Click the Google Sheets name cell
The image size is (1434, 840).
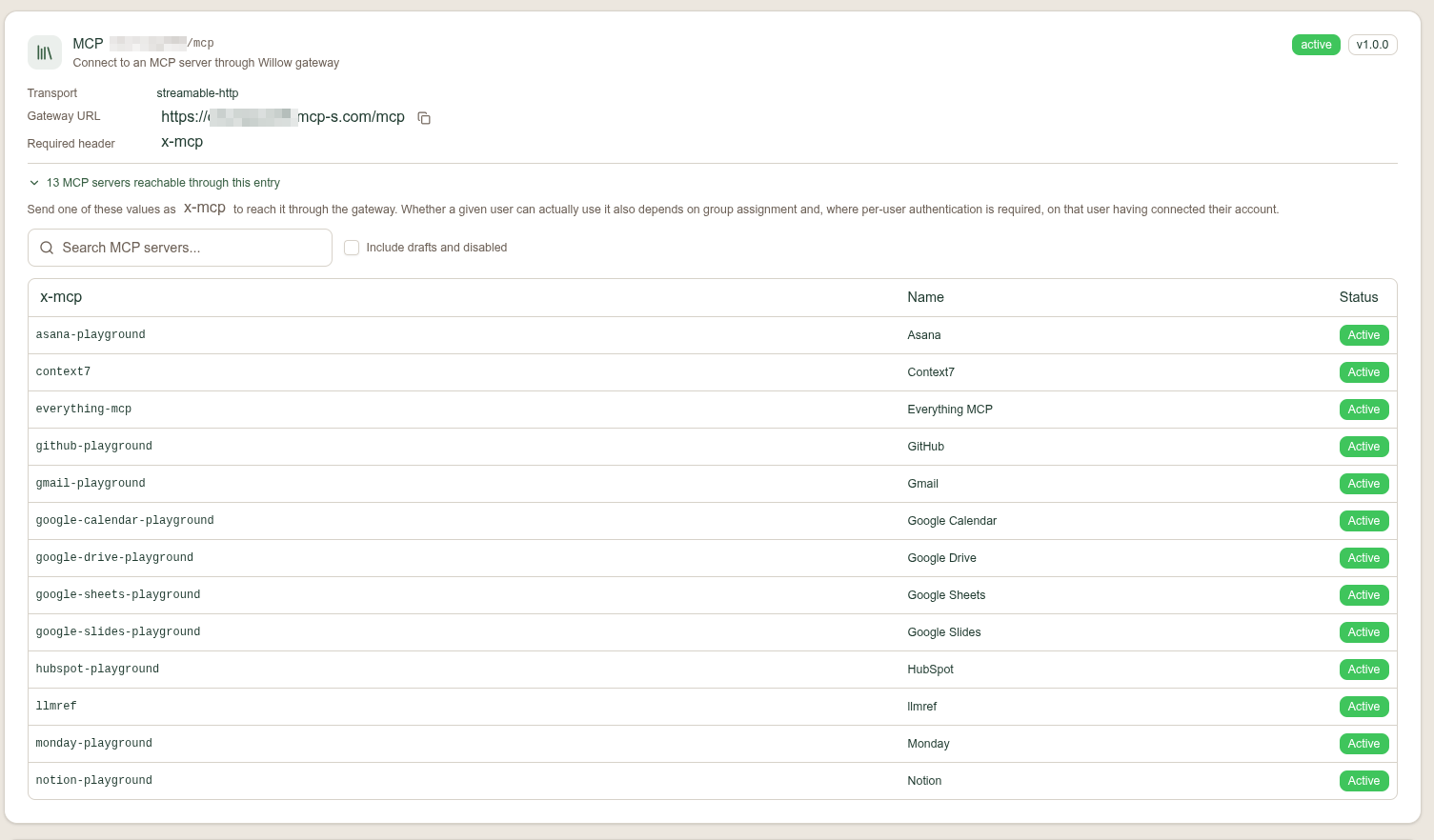[x=946, y=595]
